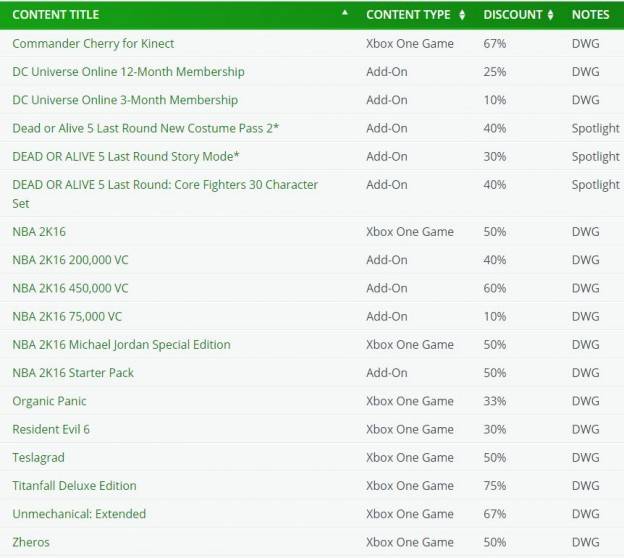Click 67% discount for Unmechanical: Extended

tap(495, 514)
